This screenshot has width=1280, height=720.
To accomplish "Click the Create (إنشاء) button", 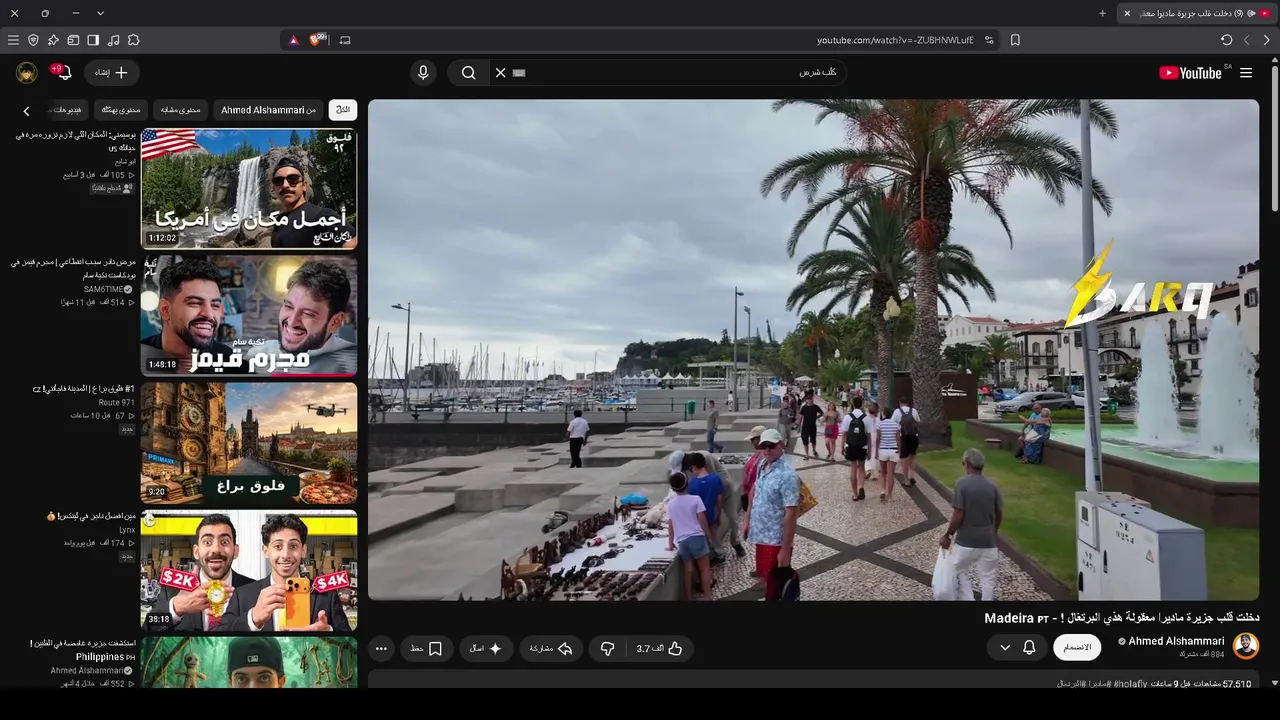I will 112,73.
